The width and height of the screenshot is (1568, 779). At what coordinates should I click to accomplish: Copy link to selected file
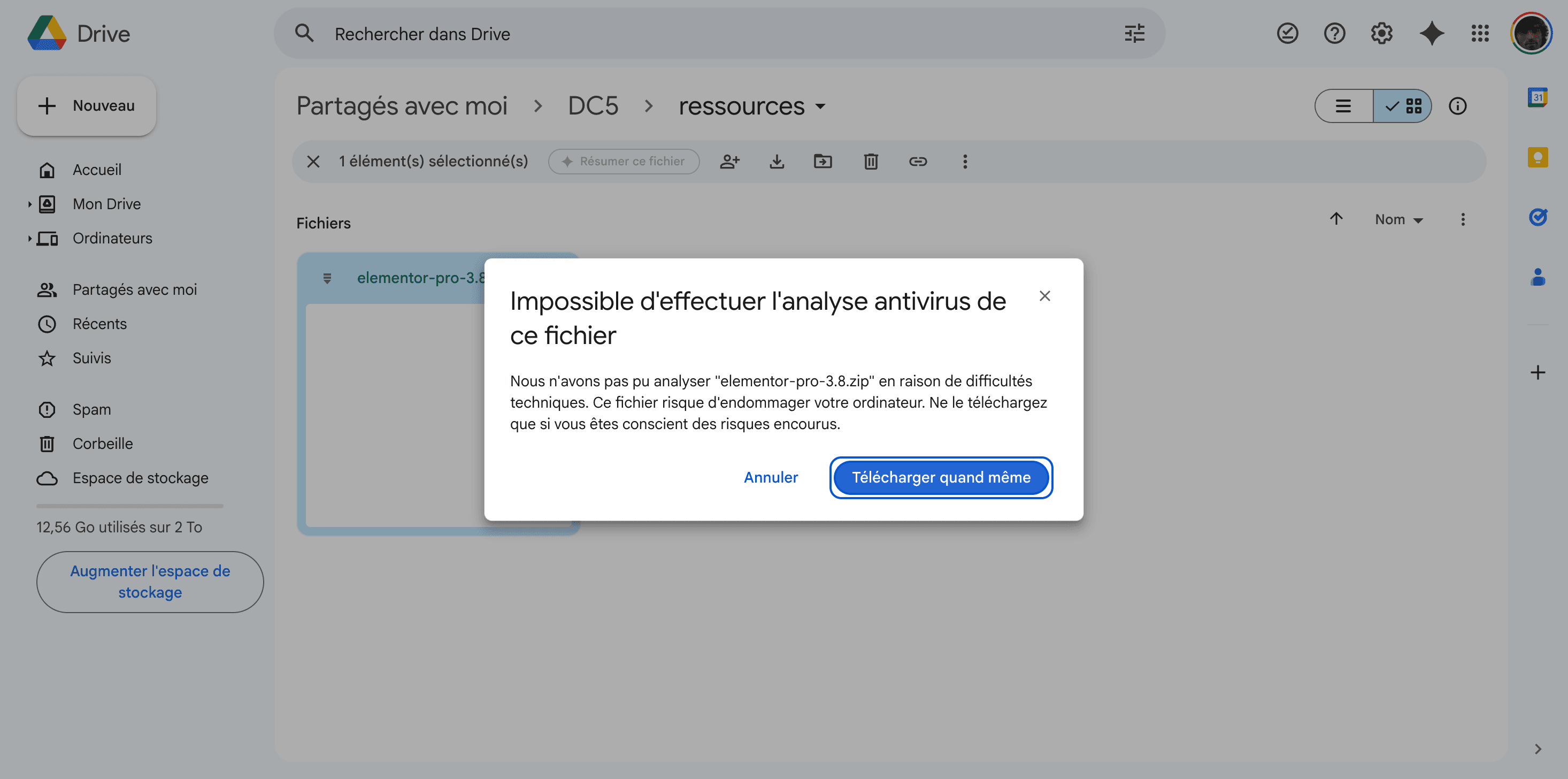[918, 162]
